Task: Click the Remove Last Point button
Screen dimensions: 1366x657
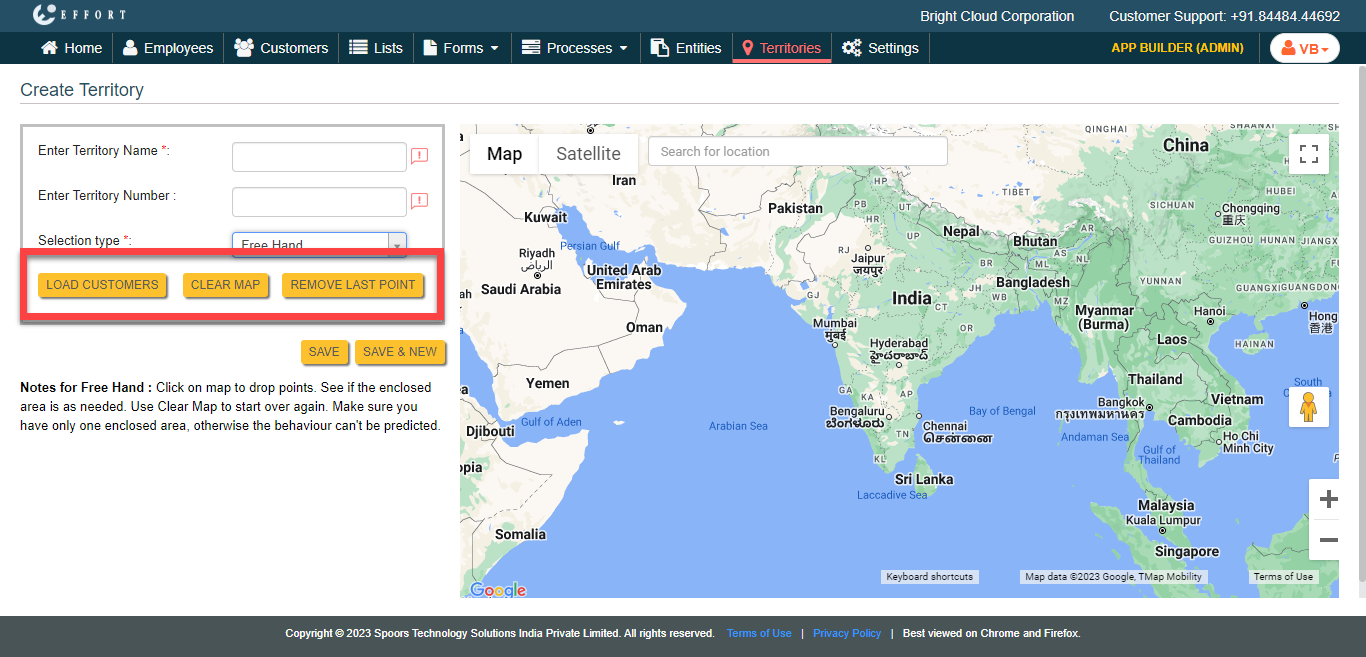Action: (352, 285)
